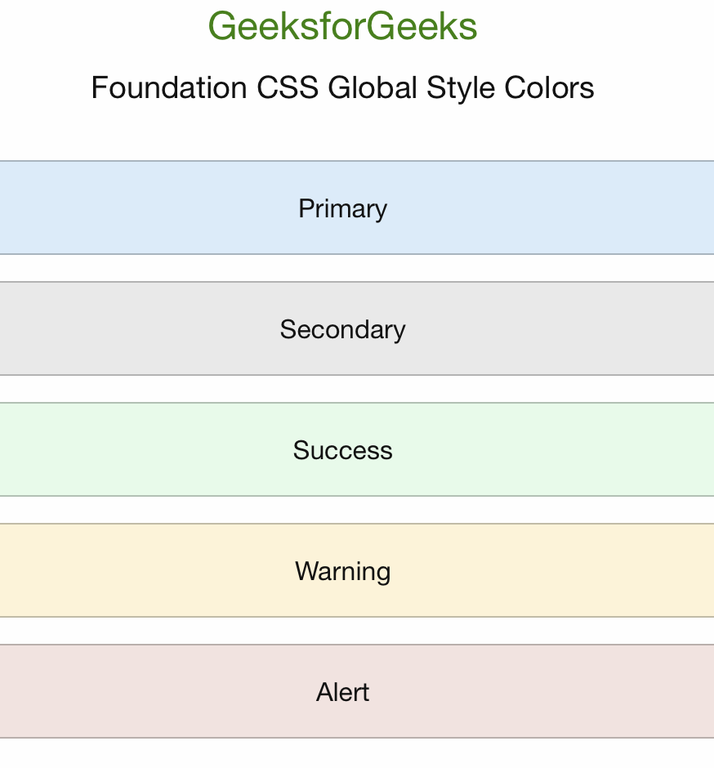This screenshot has height=768, width=714.
Task: Click the white gap between Primary and Secondary
Action: (x=342, y=268)
